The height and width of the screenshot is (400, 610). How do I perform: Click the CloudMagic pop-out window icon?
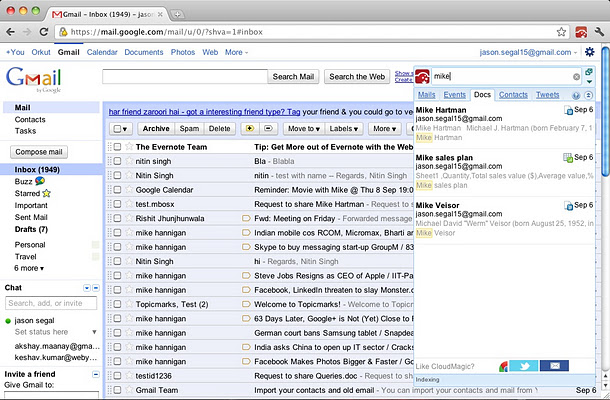point(589,72)
